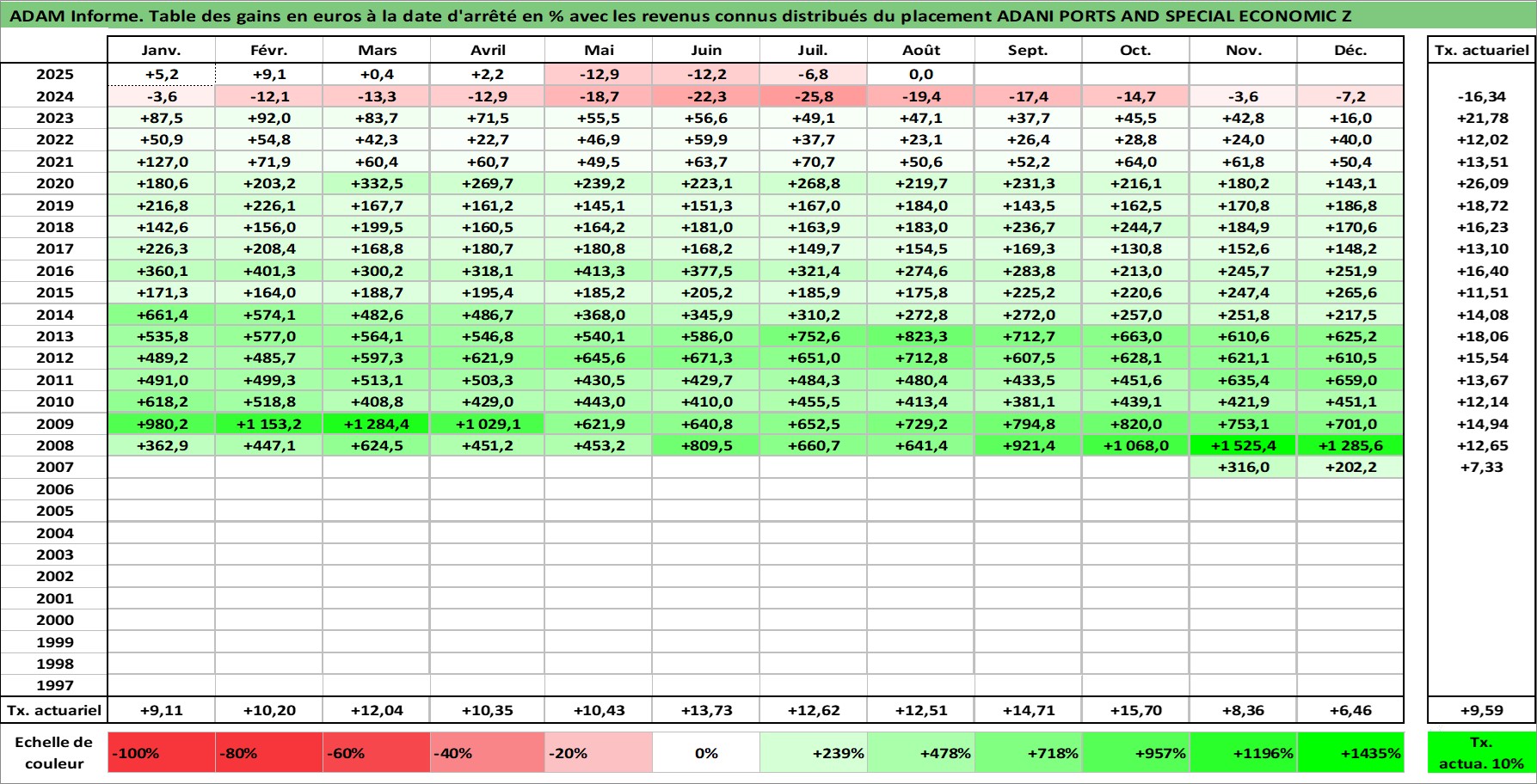
Task: Click the +26,09 actuarial rate for 2020
Action: click(x=1482, y=183)
